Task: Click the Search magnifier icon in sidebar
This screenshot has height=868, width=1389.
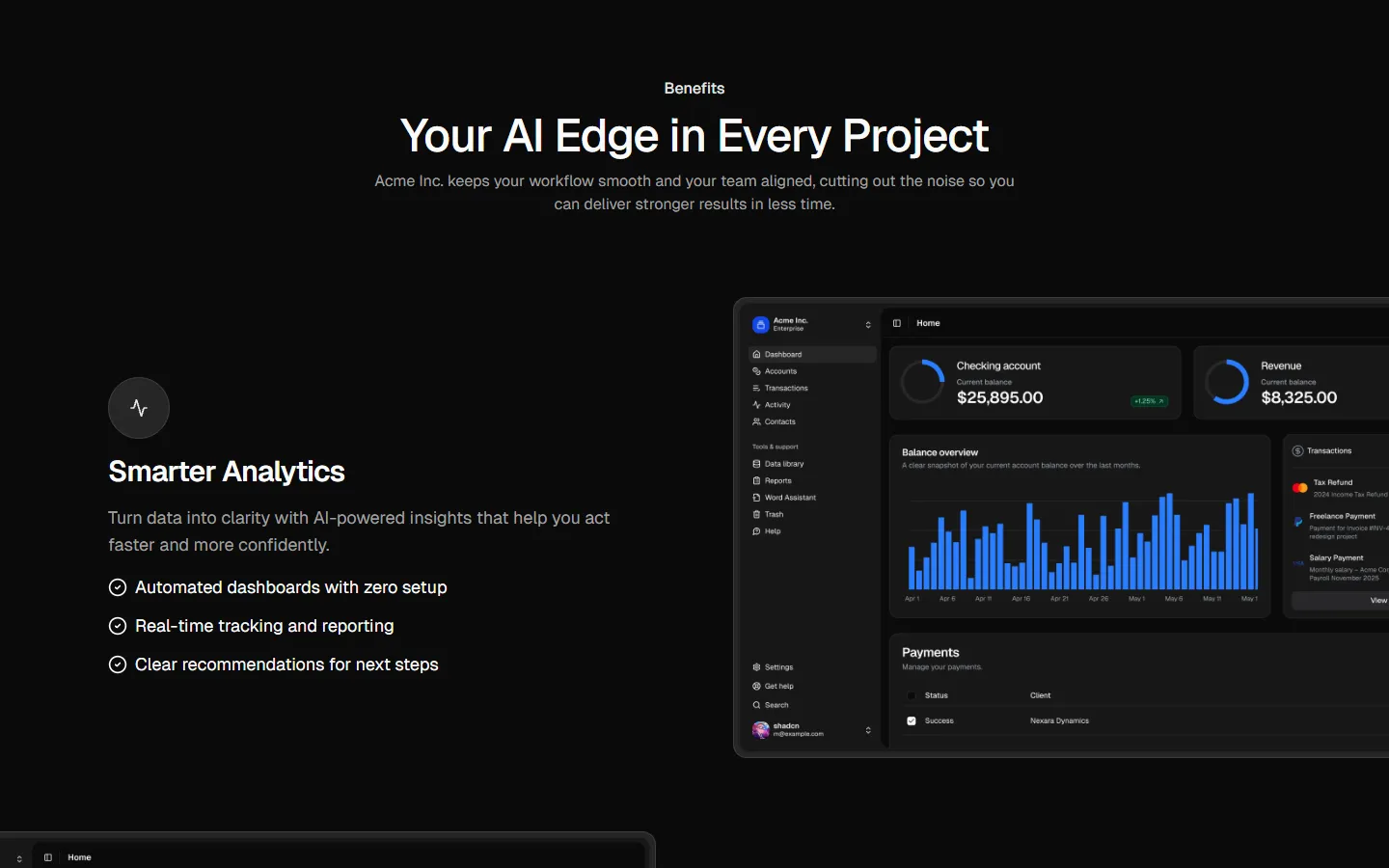Action: 757,705
